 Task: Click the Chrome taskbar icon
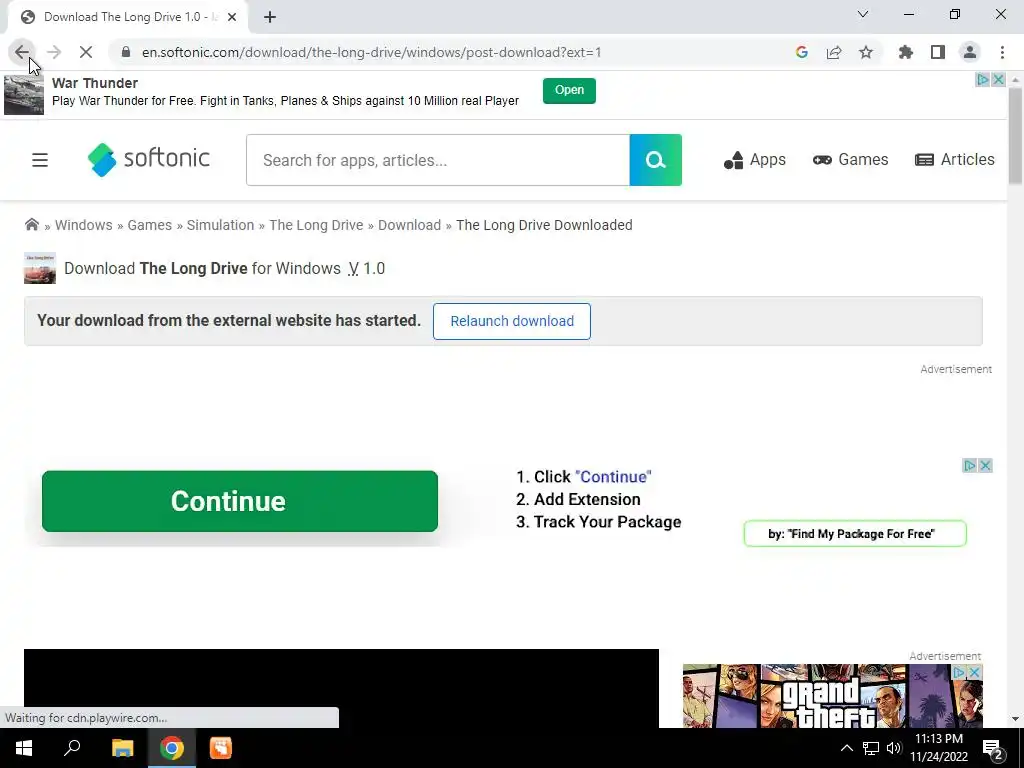(172, 748)
